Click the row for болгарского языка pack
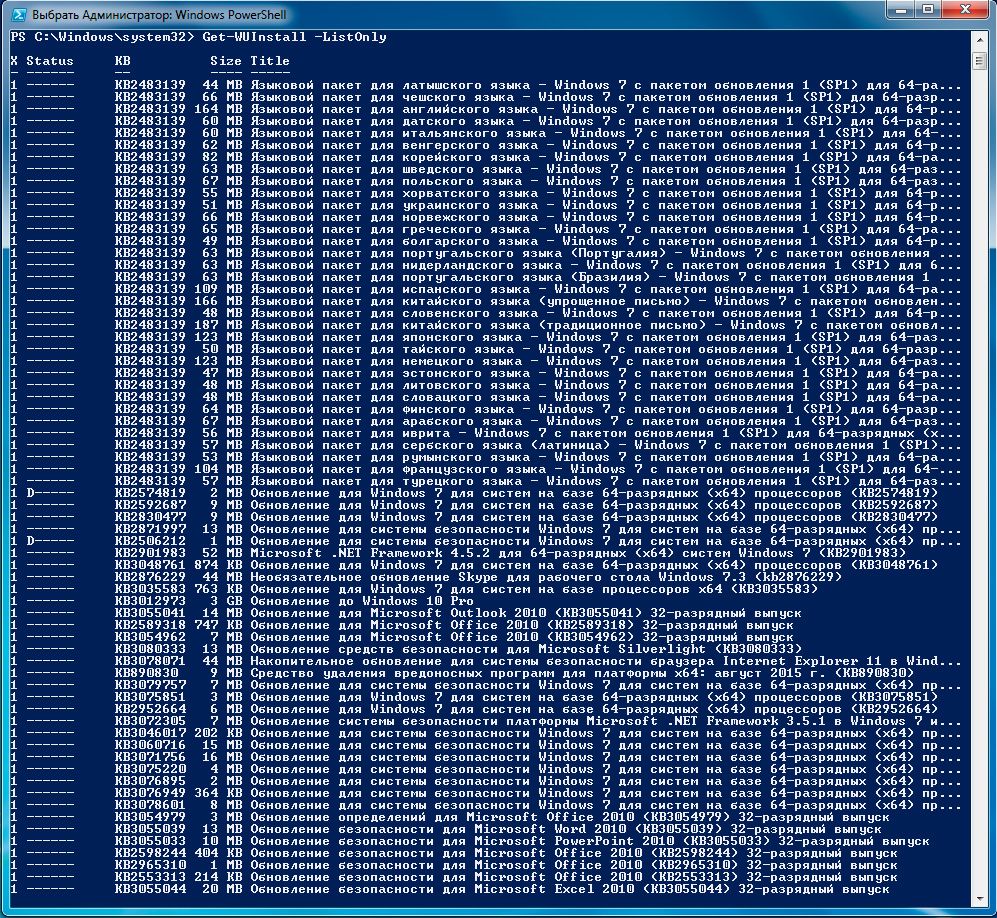 (x=485, y=242)
